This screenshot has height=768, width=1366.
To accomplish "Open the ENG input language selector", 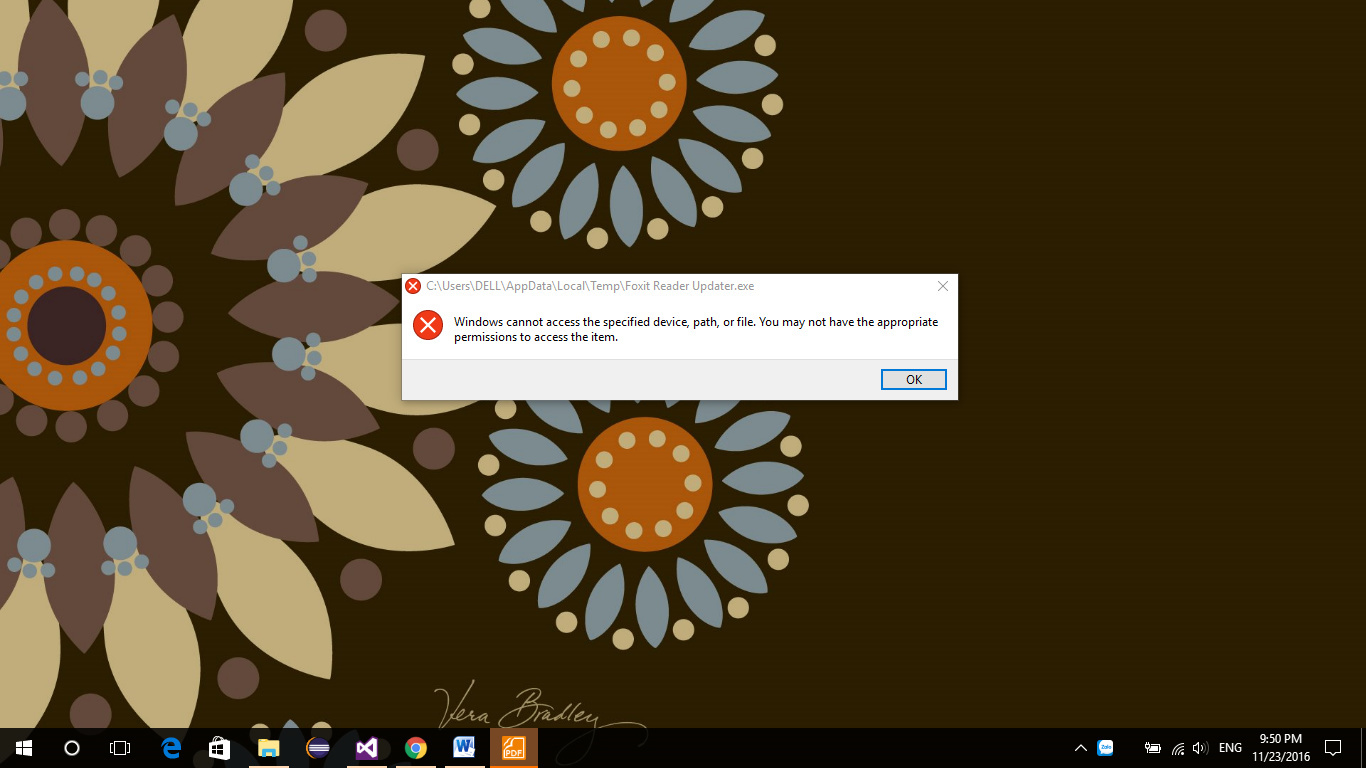I will point(1230,748).
